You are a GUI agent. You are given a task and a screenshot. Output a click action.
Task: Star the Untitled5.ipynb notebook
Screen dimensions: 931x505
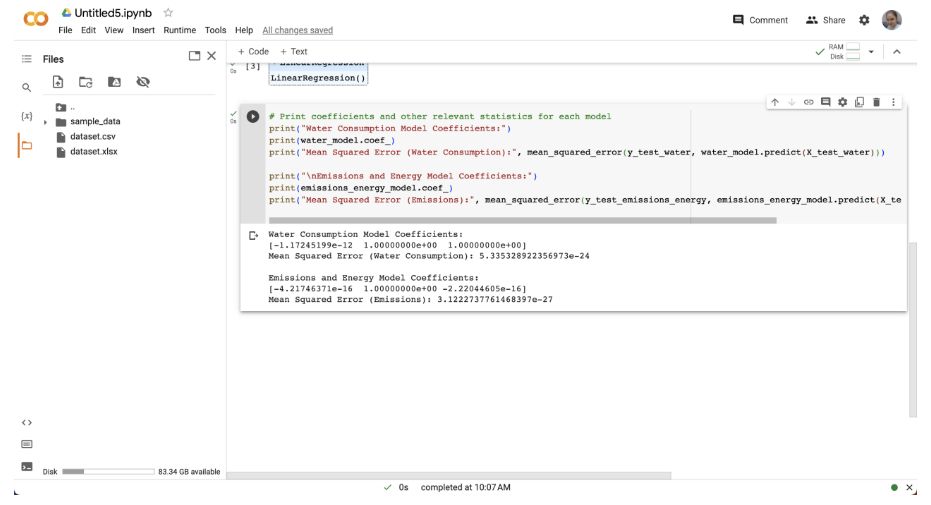pyautogui.click(x=168, y=12)
